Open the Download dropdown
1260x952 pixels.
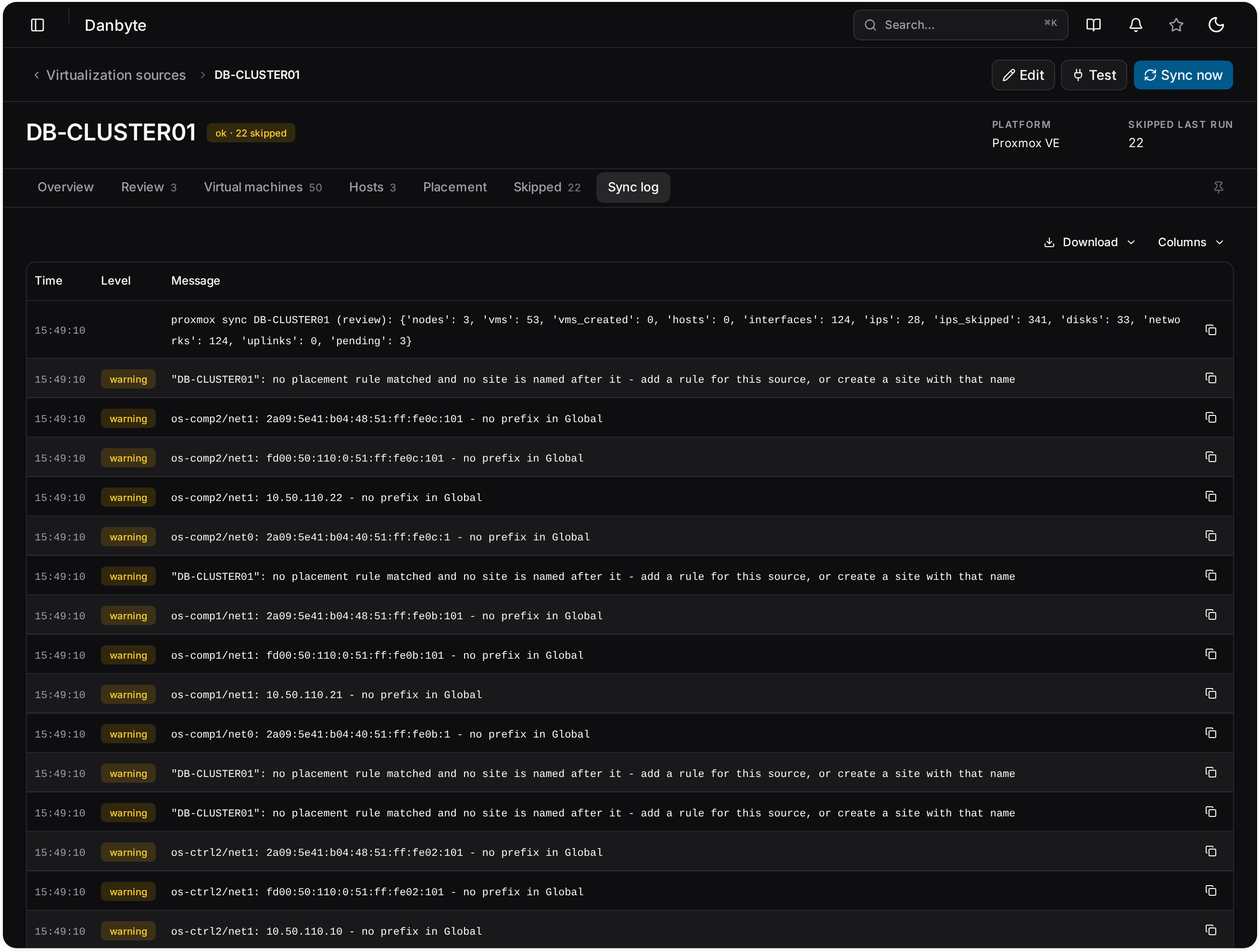click(x=1089, y=242)
